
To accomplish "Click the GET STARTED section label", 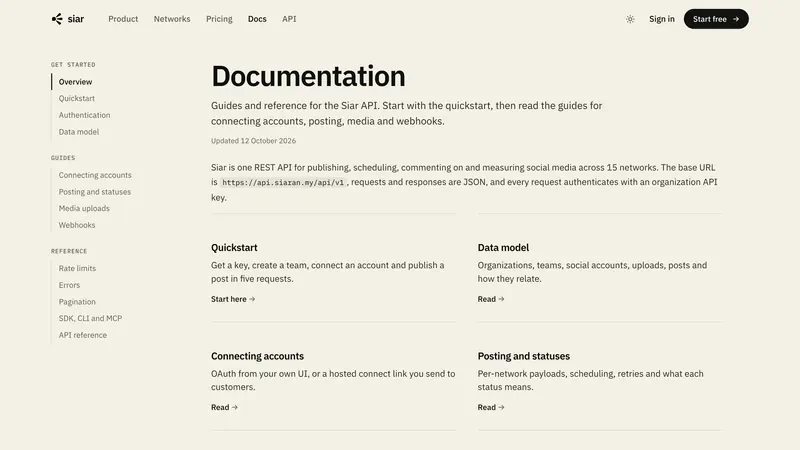I will (73, 65).
